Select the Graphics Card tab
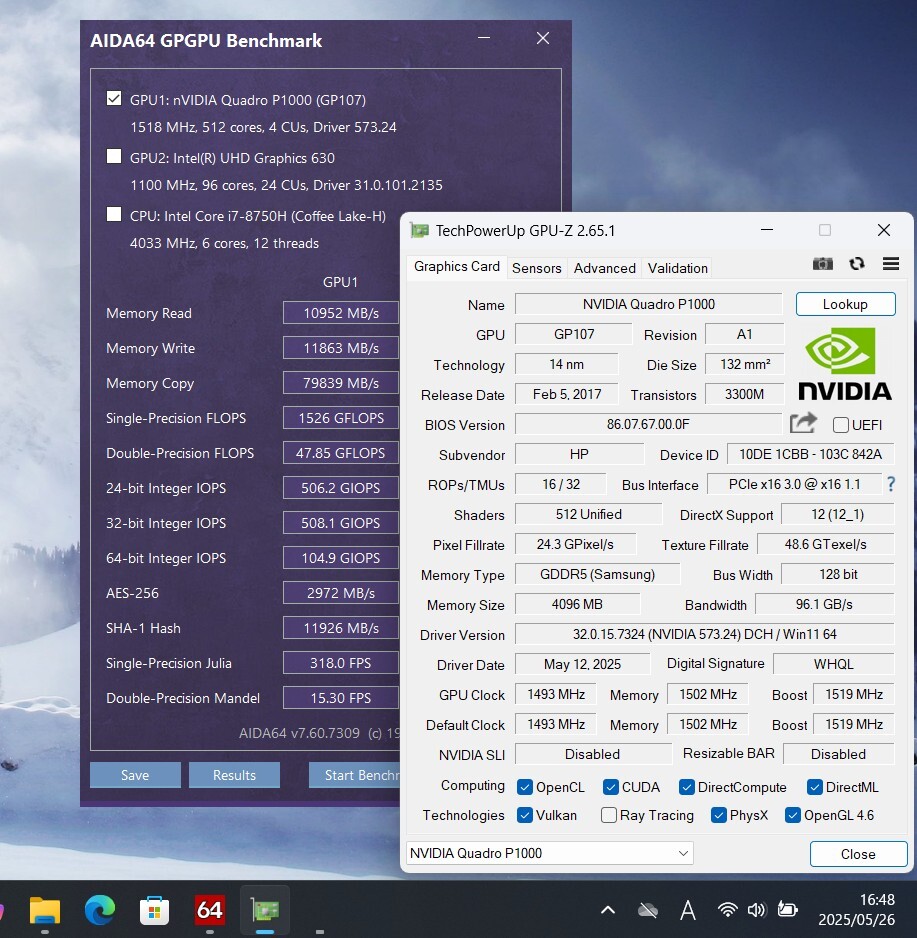The width and height of the screenshot is (917, 938). (457, 266)
